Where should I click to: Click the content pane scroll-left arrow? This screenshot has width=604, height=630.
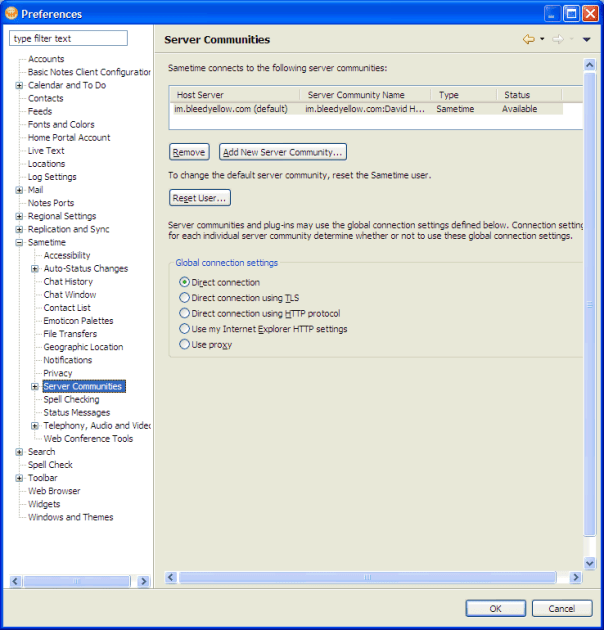(171, 577)
